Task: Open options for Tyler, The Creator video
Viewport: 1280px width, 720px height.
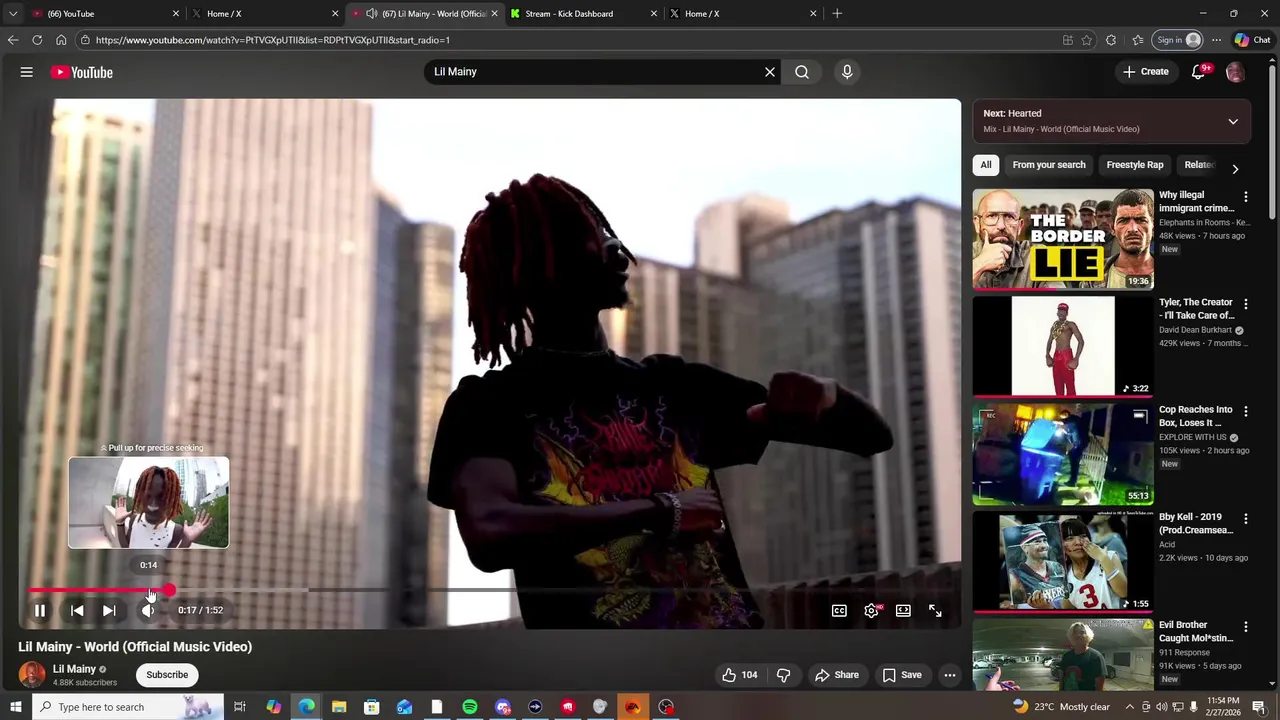Action: [x=1245, y=304]
